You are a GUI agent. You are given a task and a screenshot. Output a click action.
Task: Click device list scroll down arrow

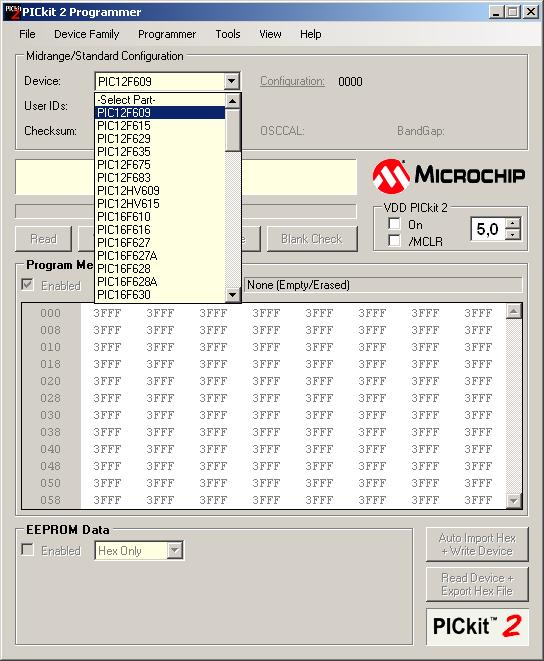coord(232,295)
